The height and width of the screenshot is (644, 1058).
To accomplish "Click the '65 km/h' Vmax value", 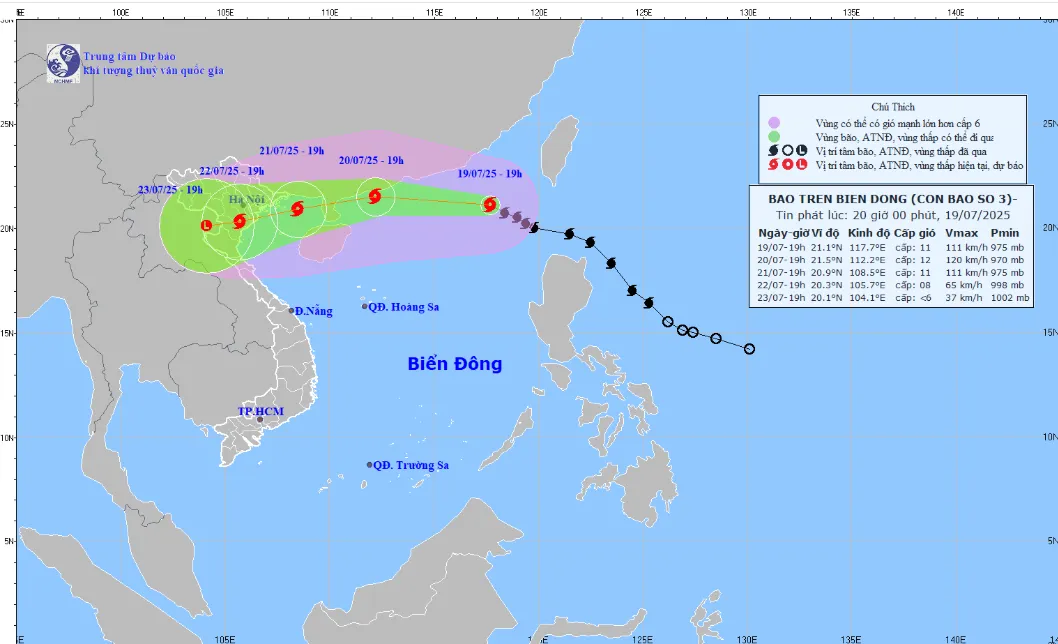I will (x=964, y=285).
